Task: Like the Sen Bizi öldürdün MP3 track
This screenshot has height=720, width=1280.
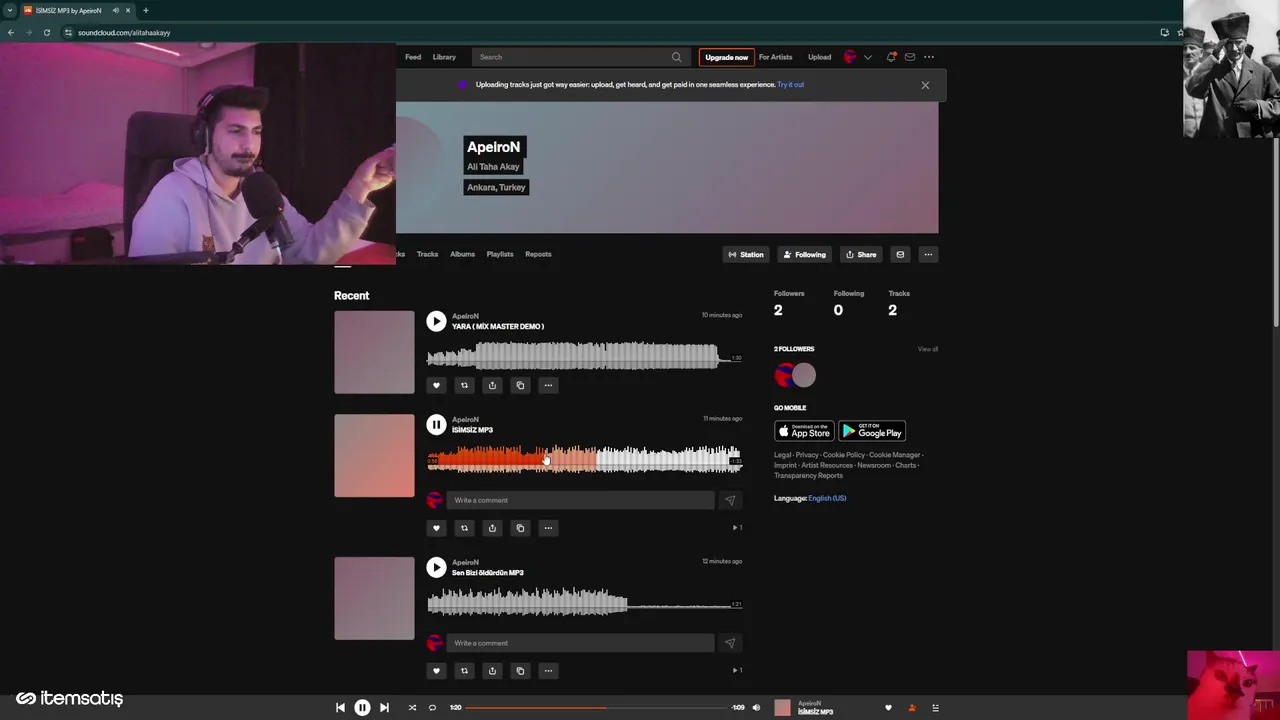Action: 436,671
